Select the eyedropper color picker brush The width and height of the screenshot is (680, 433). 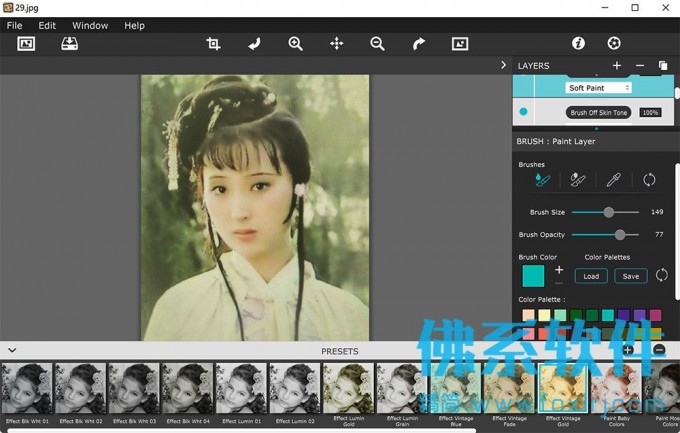pos(613,180)
